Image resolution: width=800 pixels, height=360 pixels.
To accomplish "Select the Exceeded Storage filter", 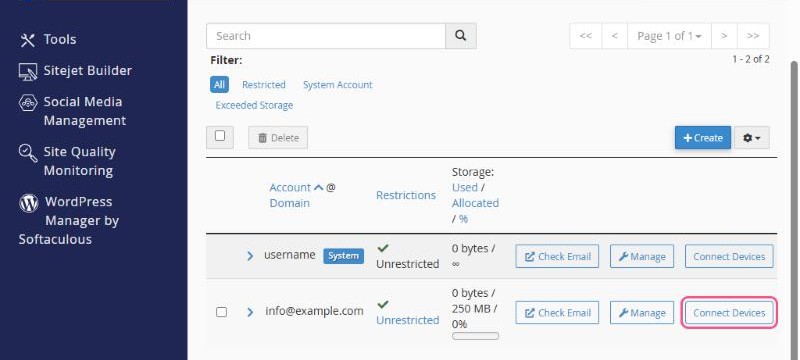I will click(254, 105).
